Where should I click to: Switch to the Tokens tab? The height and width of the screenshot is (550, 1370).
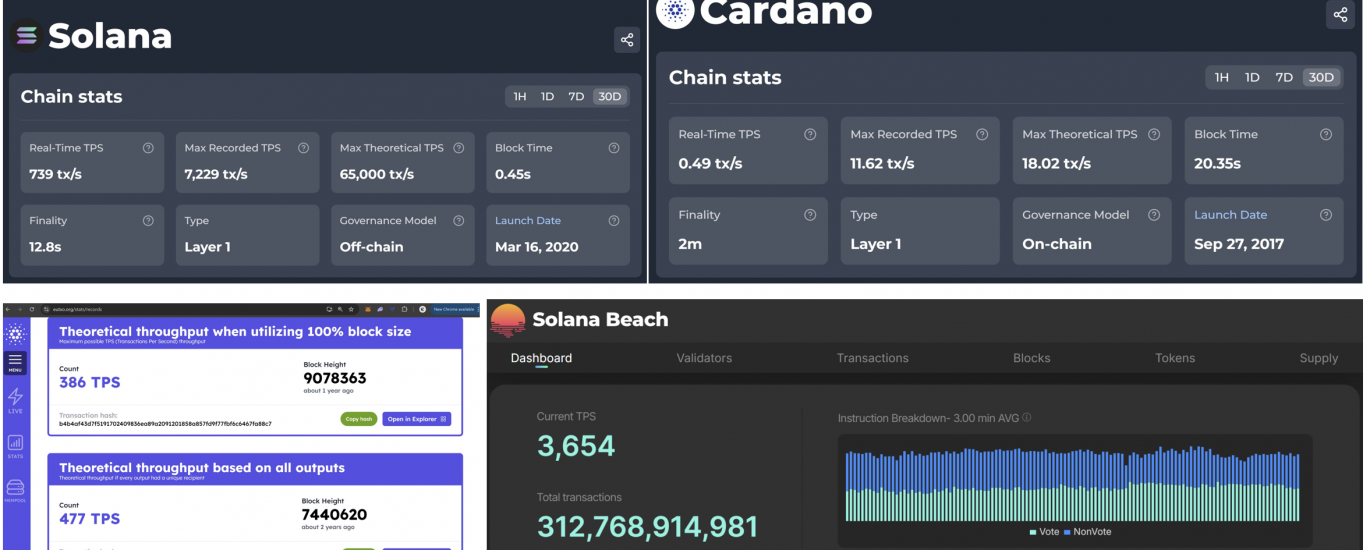click(1175, 358)
